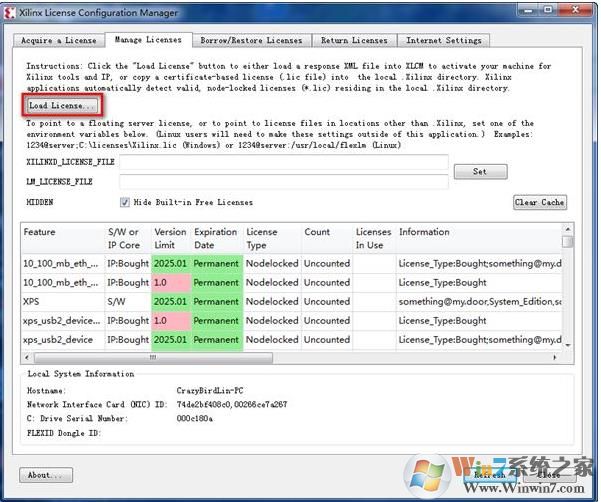
Task: Toggle Hide Built-in Free Licenses checkbox
Action: [125, 202]
